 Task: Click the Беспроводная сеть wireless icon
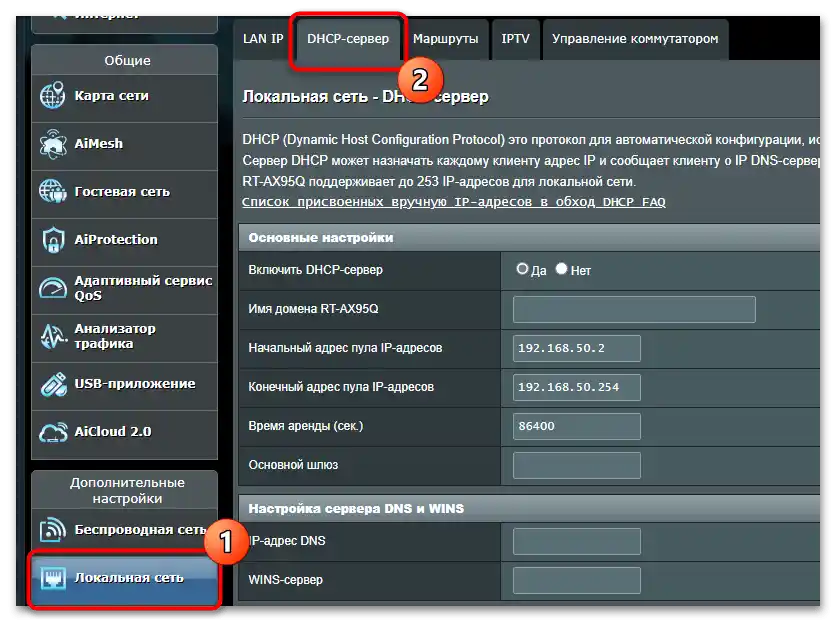point(52,530)
